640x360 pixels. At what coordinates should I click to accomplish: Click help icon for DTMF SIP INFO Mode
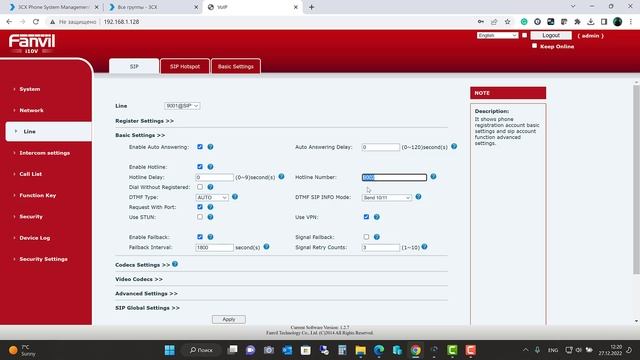[418, 197]
